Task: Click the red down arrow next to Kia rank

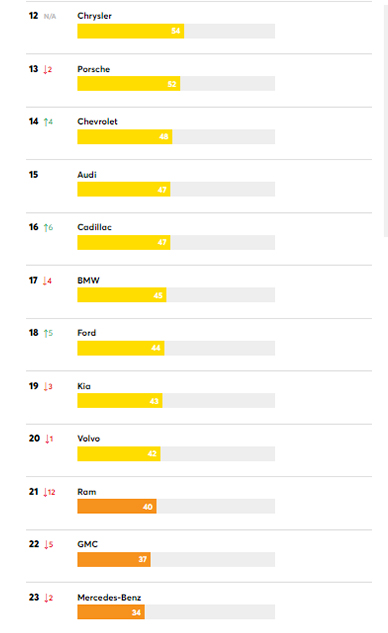Action: 48,387
